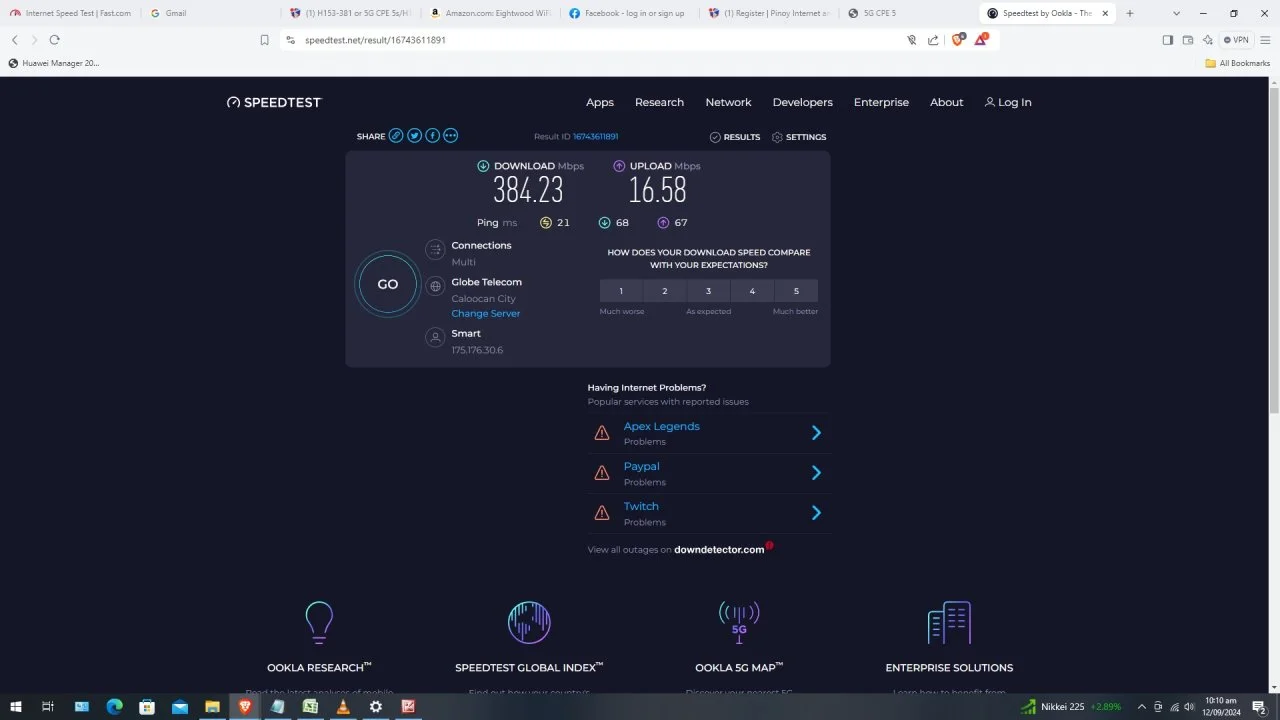The height and width of the screenshot is (720, 1280).
Task: Click the VPN button
Action: pos(1236,40)
